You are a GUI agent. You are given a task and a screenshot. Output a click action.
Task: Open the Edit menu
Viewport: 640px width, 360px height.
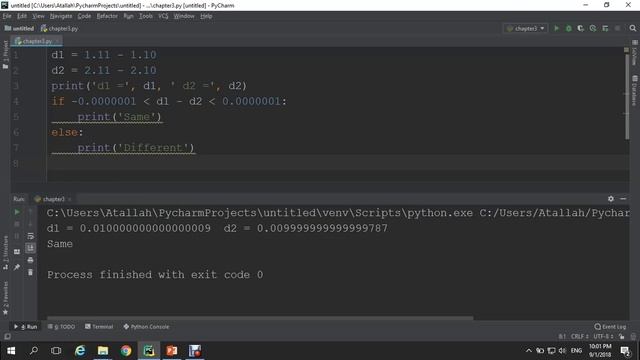point(22,16)
